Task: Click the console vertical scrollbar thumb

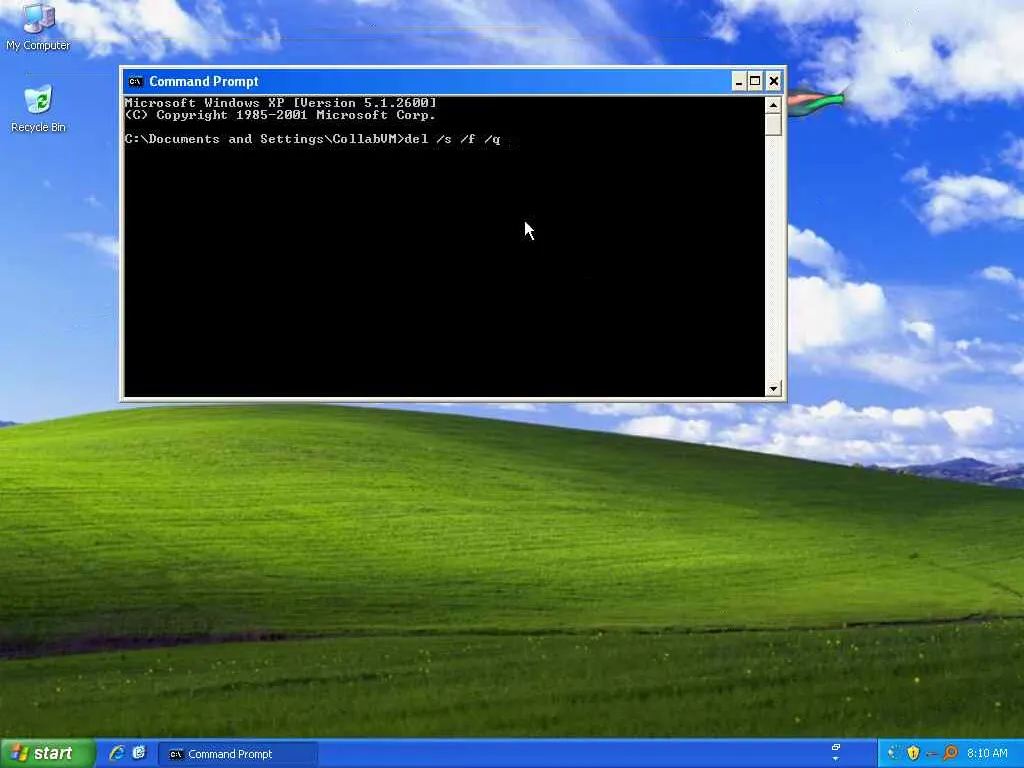Action: pyautogui.click(x=773, y=125)
